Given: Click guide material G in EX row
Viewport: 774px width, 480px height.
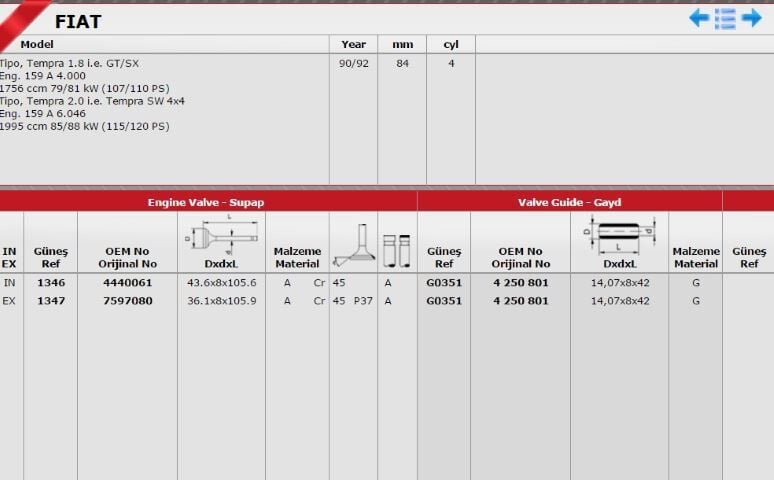Looking at the screenshot, I should pos(696,301).
